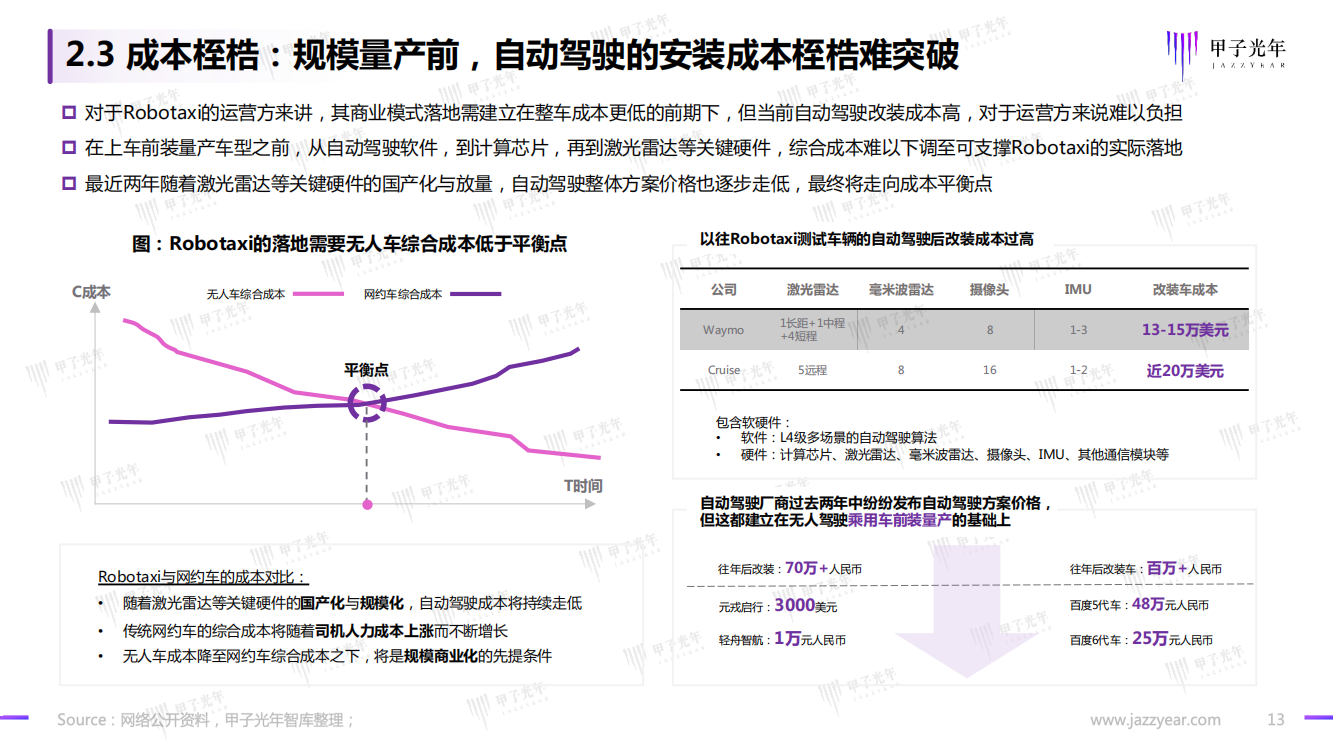This screenshot has width=1333, height=750.
Task: Click the purple dashed balance-point circle
Action: point(367,403)
